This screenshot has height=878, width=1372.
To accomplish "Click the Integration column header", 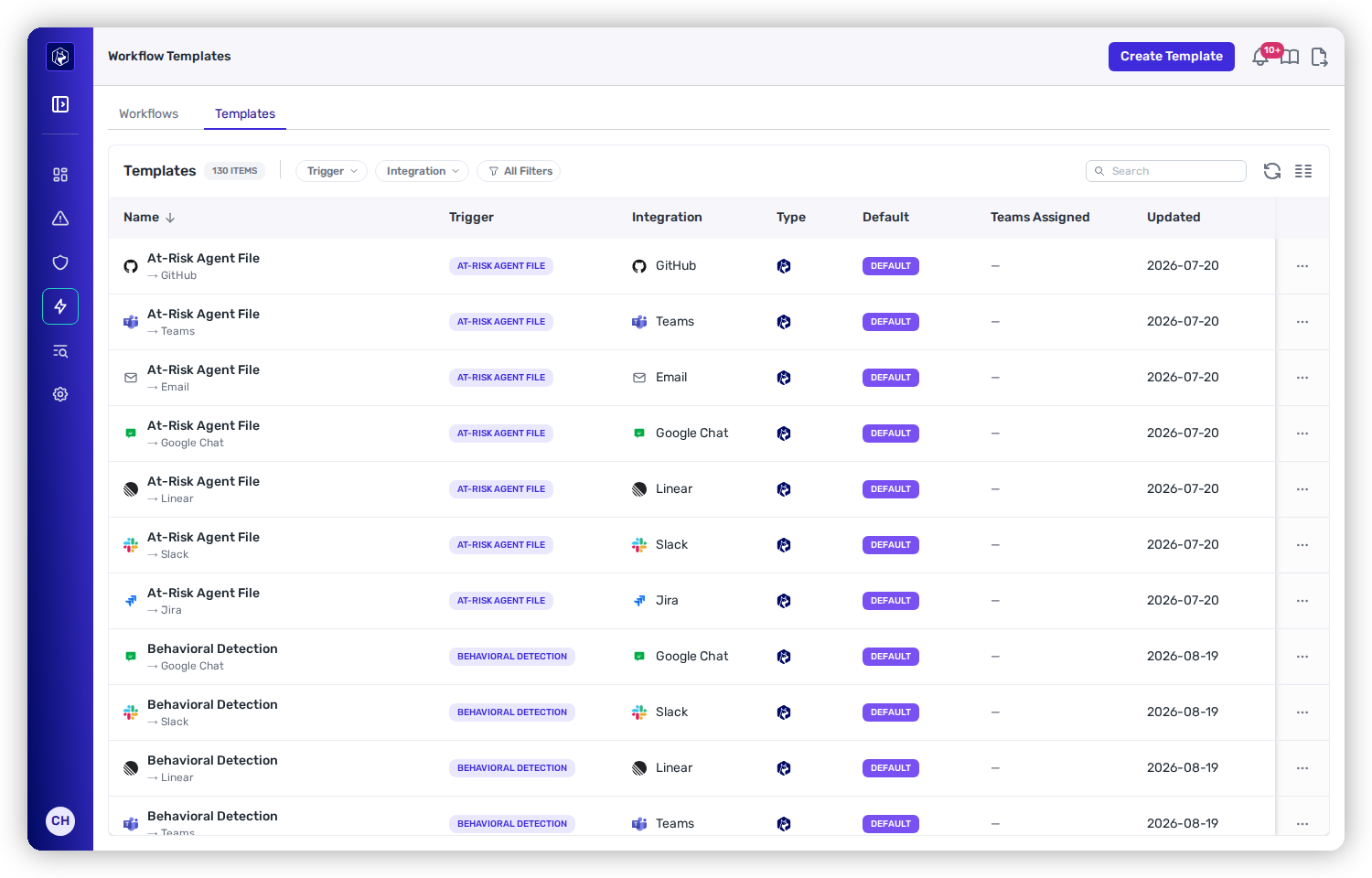I will coord(667,218).
